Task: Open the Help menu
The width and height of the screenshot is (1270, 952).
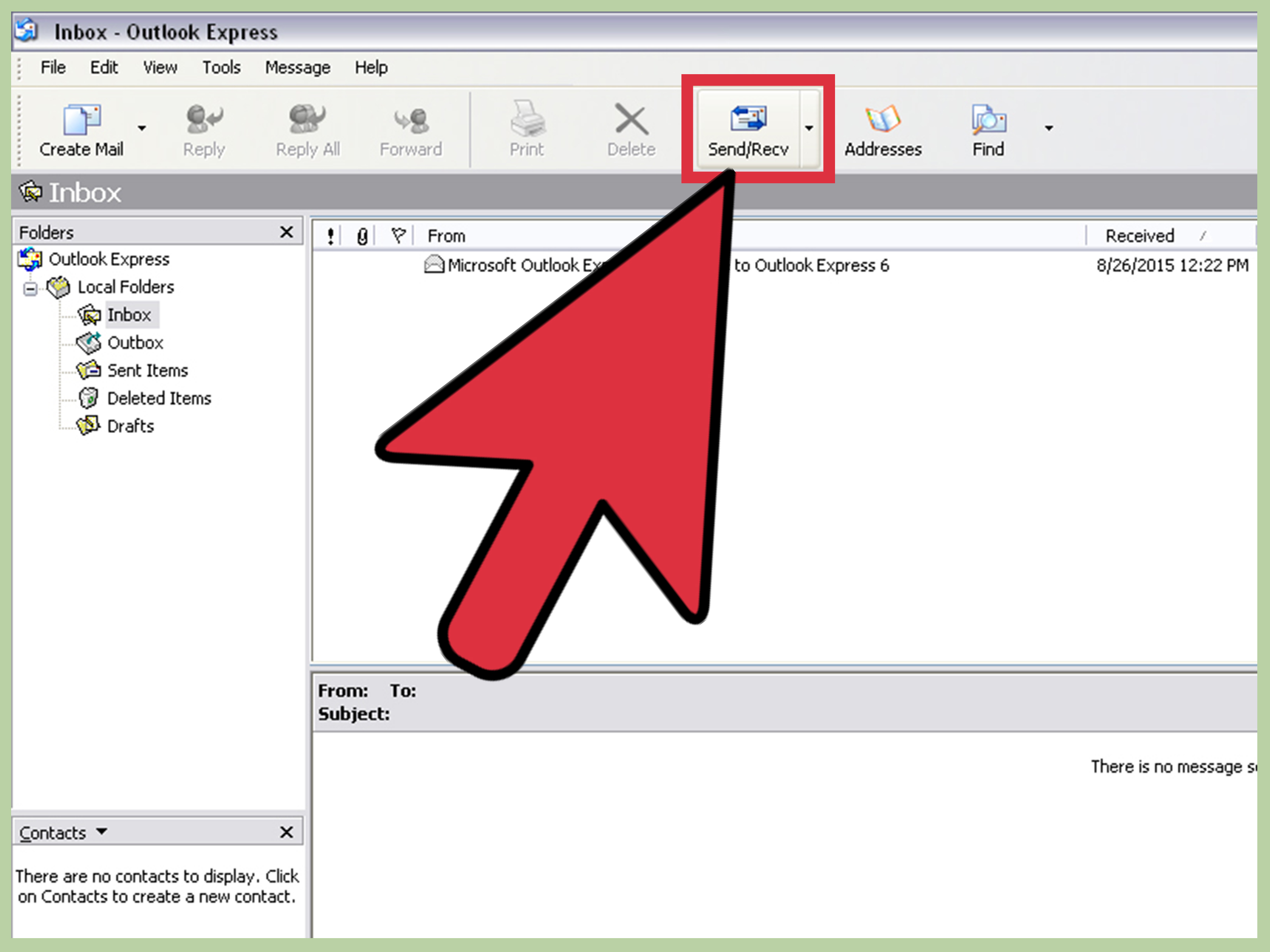Action: (371, 68)
